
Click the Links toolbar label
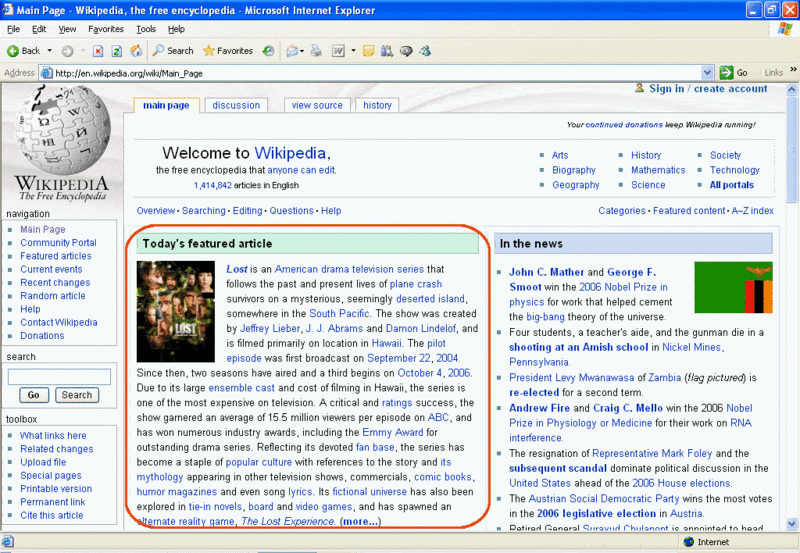(773, 73)
